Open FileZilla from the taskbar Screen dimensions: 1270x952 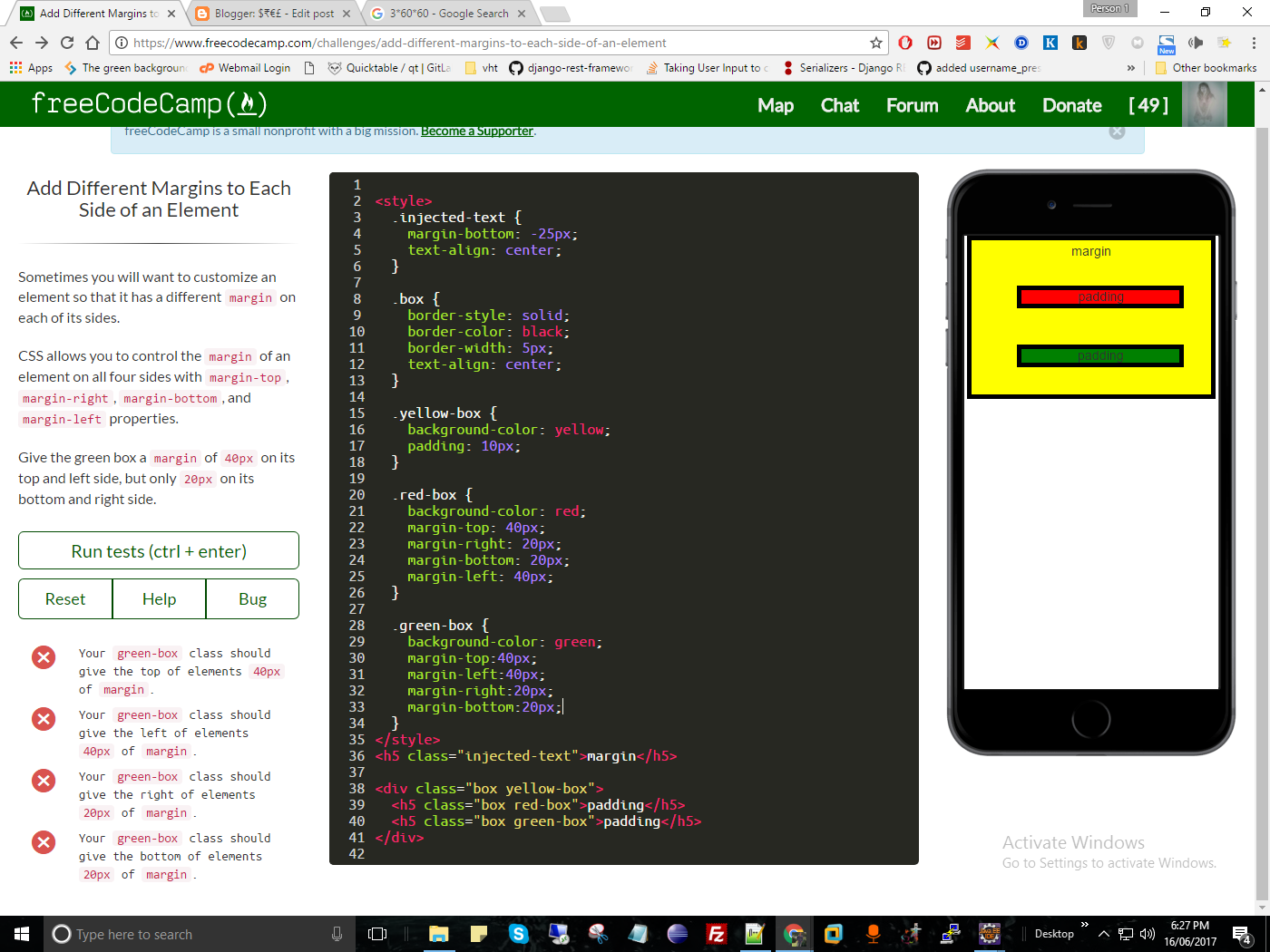tap(716, 934)
